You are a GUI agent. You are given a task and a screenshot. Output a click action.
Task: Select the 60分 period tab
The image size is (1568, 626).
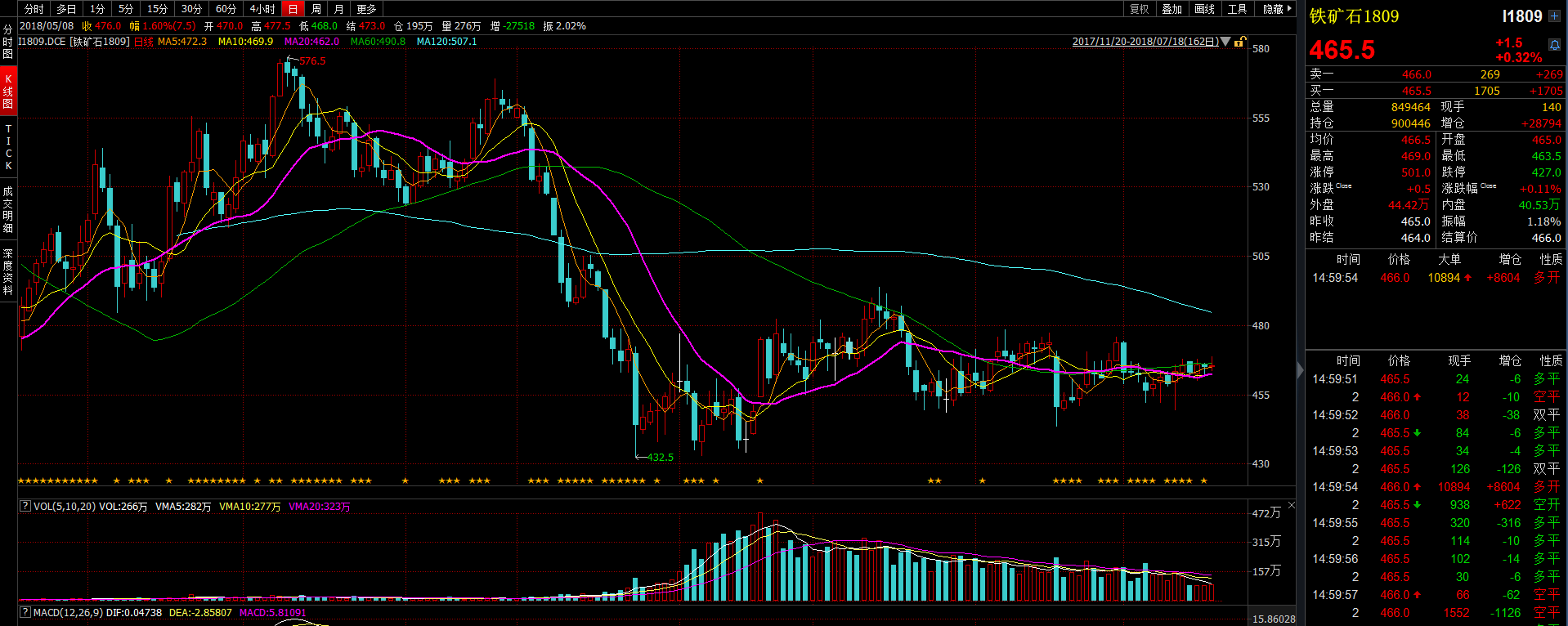tap(226, 9)
